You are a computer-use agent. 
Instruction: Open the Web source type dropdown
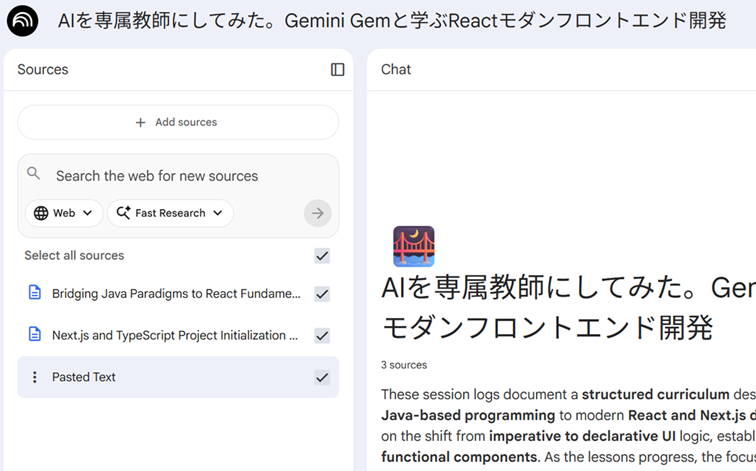click(x=64, y=213)
